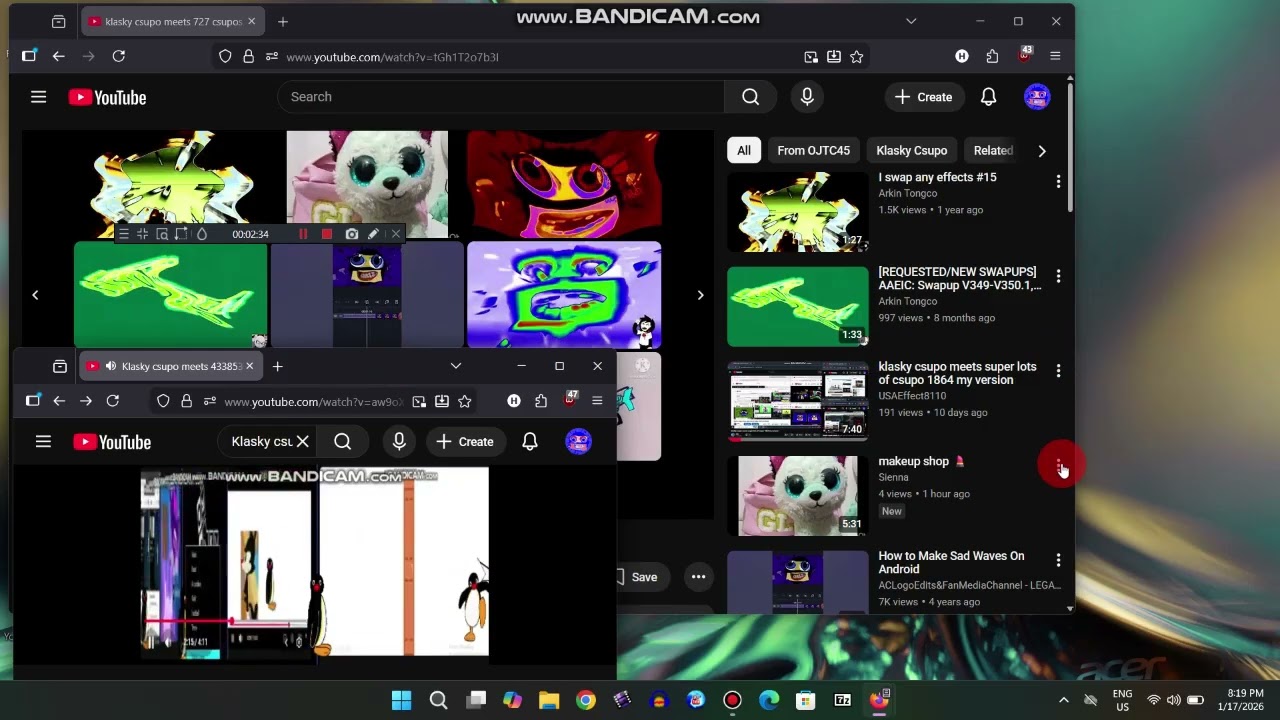Click the Bandicam find window magnifier icon
This screenshot has width=1280, height=720.
tap(162, 234)
